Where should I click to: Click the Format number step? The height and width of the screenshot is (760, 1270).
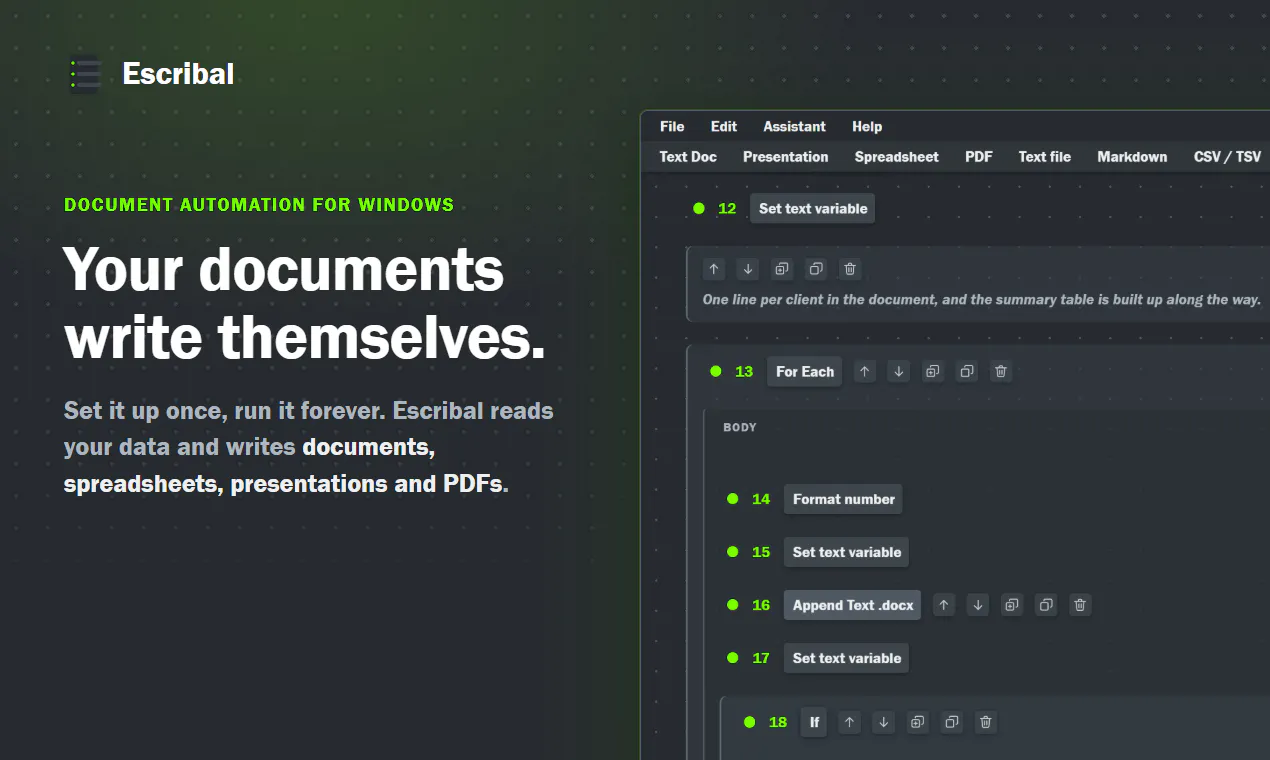(x=844, y=499)
